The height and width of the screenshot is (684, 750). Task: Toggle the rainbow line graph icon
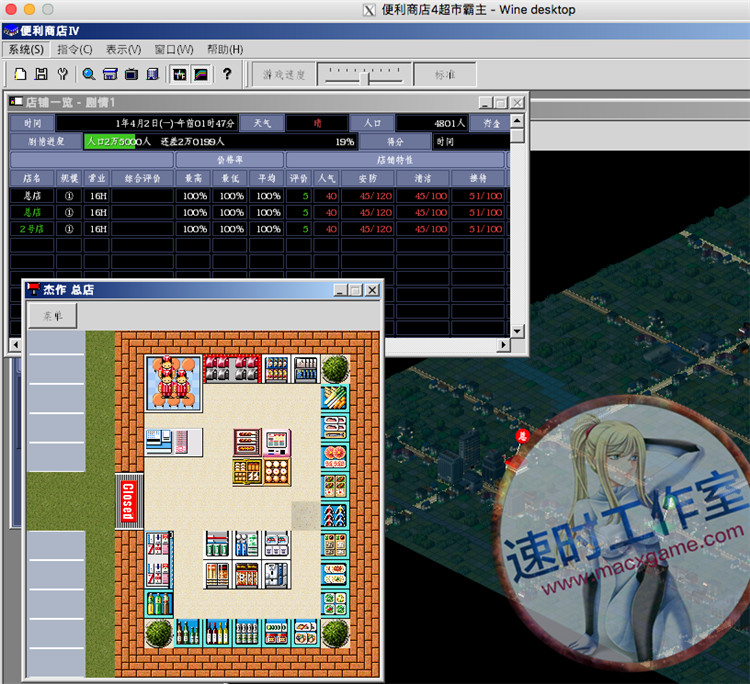[x=201, y=74]
